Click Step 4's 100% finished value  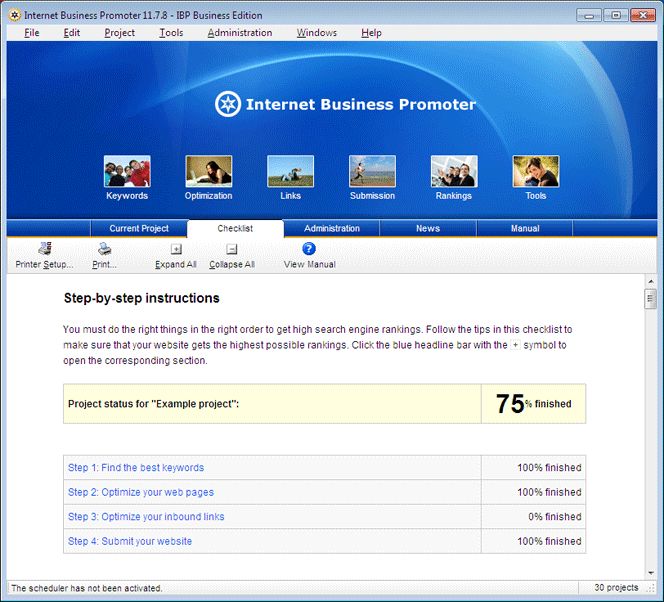click(x=549, y=541)
